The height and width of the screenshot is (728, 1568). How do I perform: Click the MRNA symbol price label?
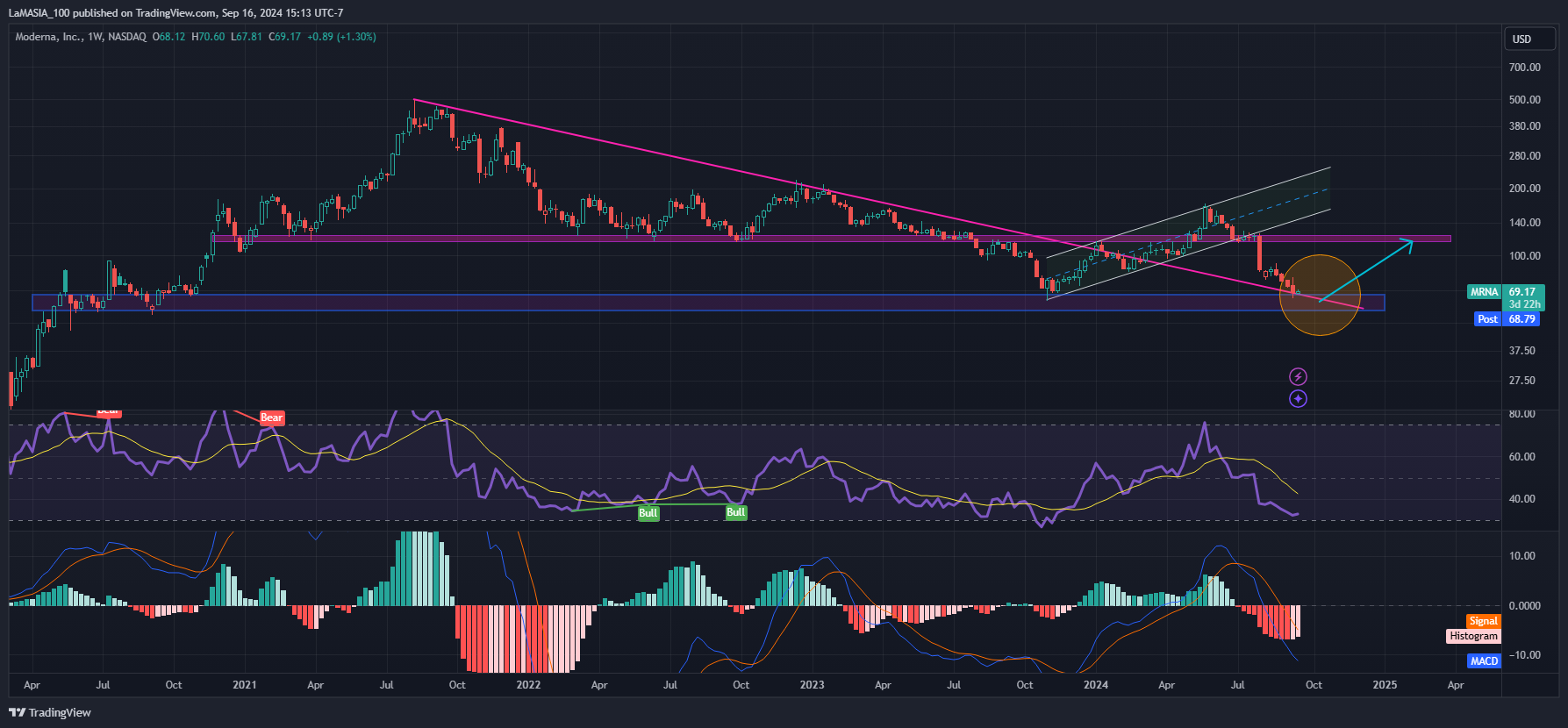click(x=1484, y=292)
